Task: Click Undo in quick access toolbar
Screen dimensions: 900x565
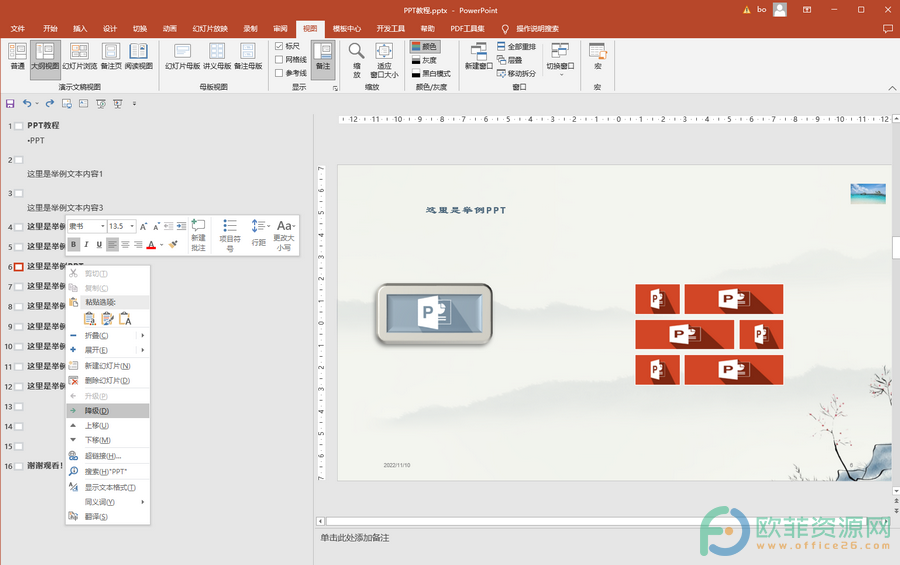Action: pos(27,103)
